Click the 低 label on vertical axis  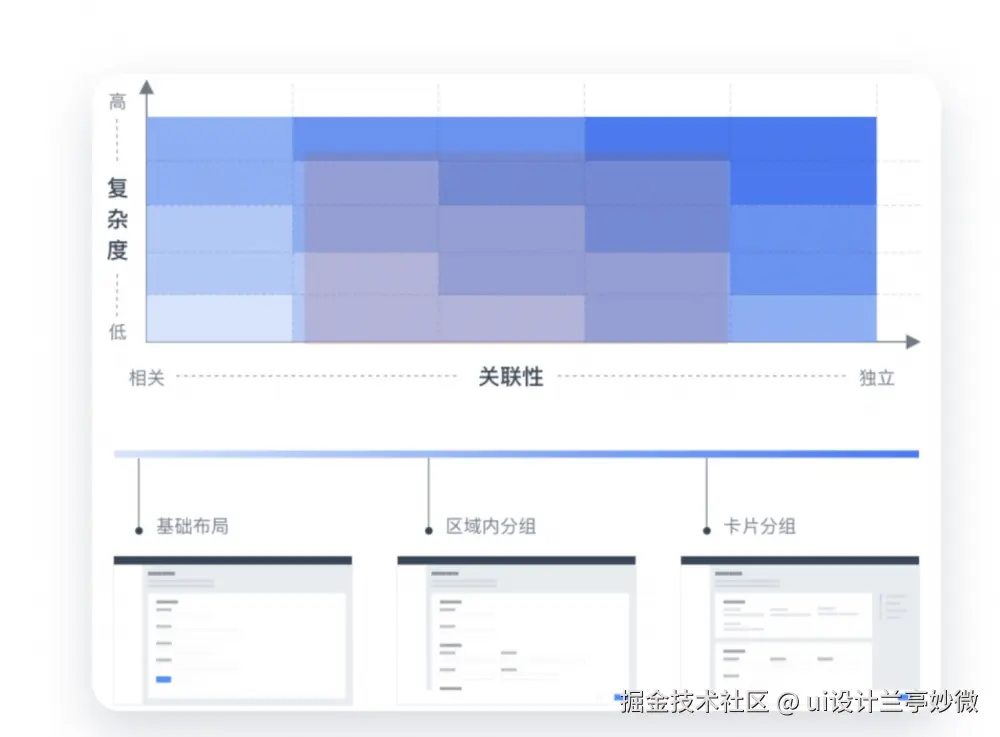coord(117,332)
